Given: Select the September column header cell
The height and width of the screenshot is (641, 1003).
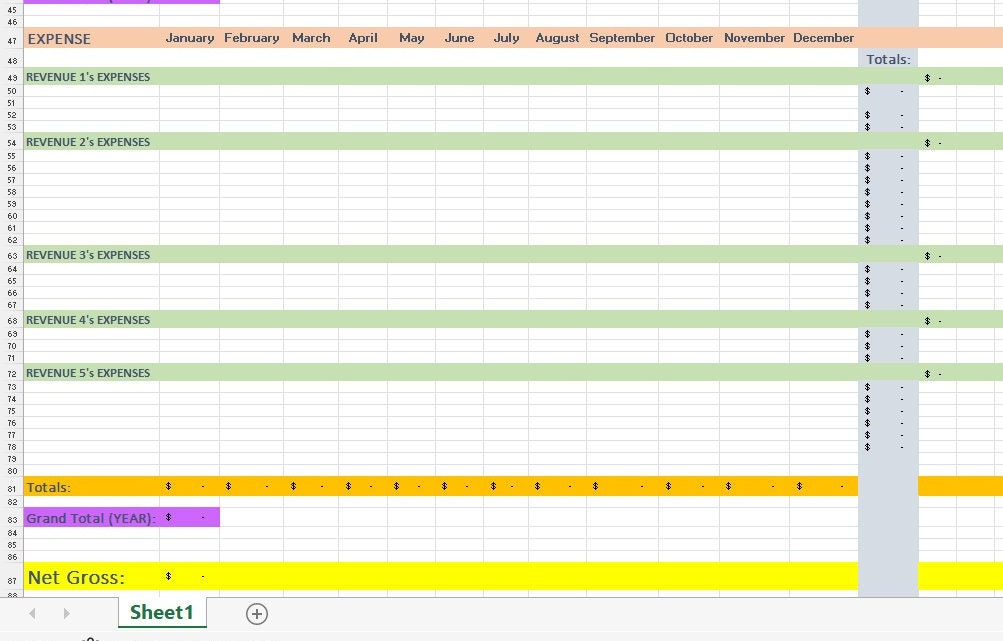Looking at the screenshot, I should pos(622,38).
